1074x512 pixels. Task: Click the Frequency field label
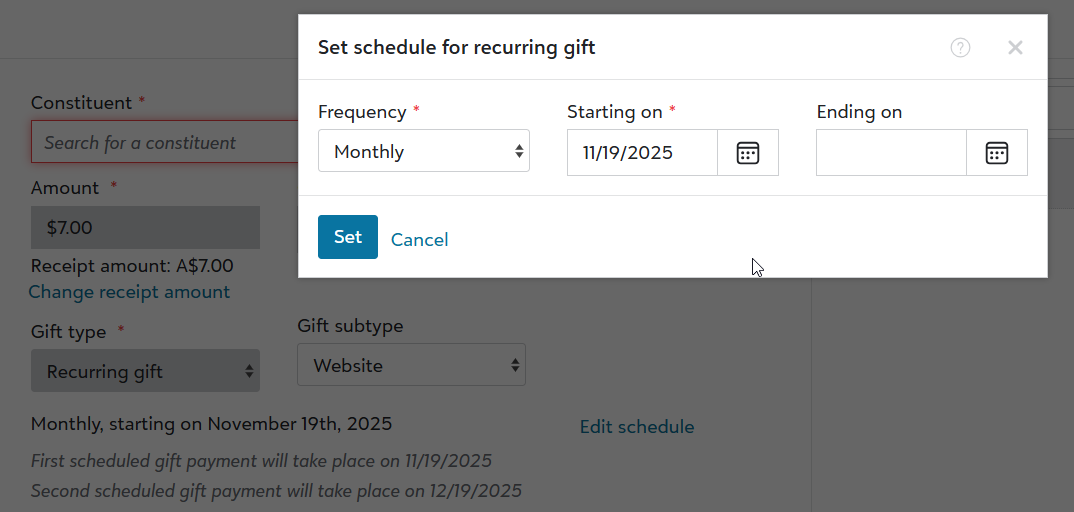point(362,112)
